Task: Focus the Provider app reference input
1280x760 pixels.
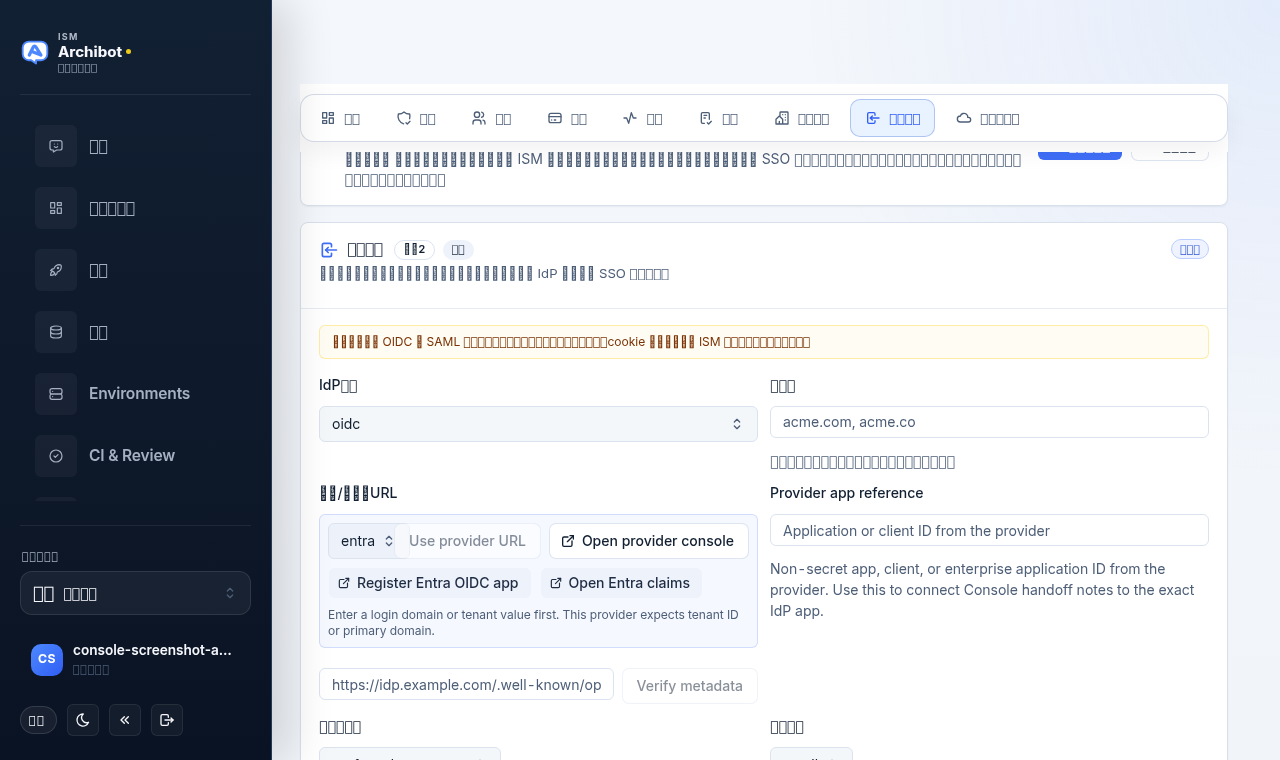Action: coord(989,530)
